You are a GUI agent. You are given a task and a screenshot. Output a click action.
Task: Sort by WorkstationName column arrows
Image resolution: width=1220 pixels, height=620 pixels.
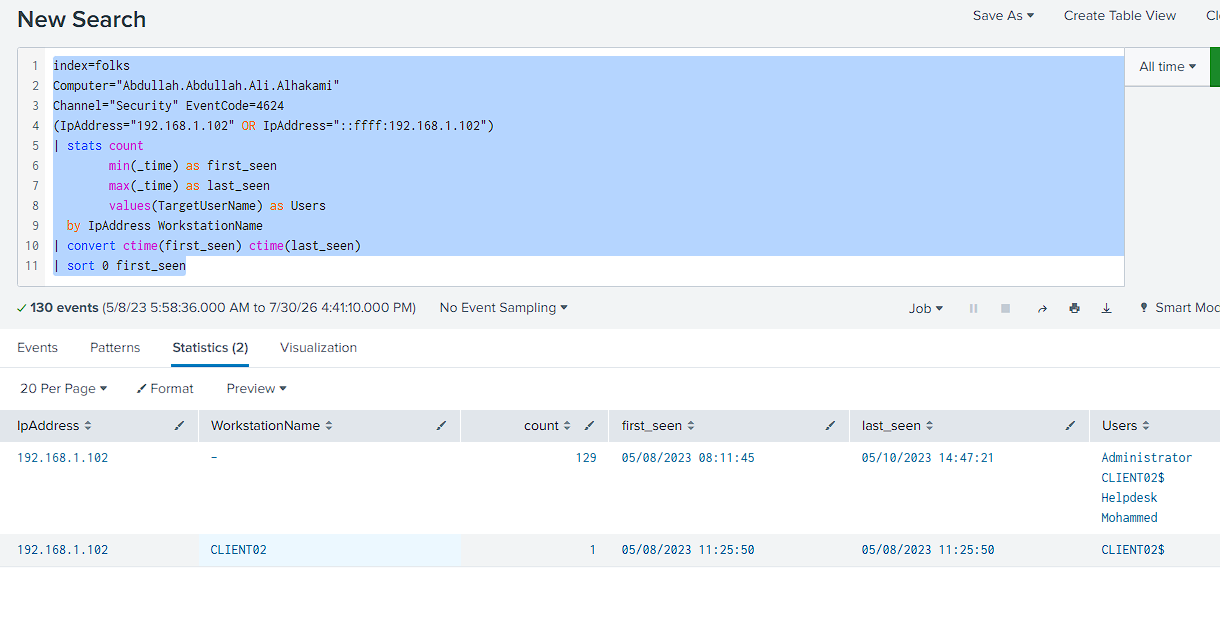click(x=329, y=426)
